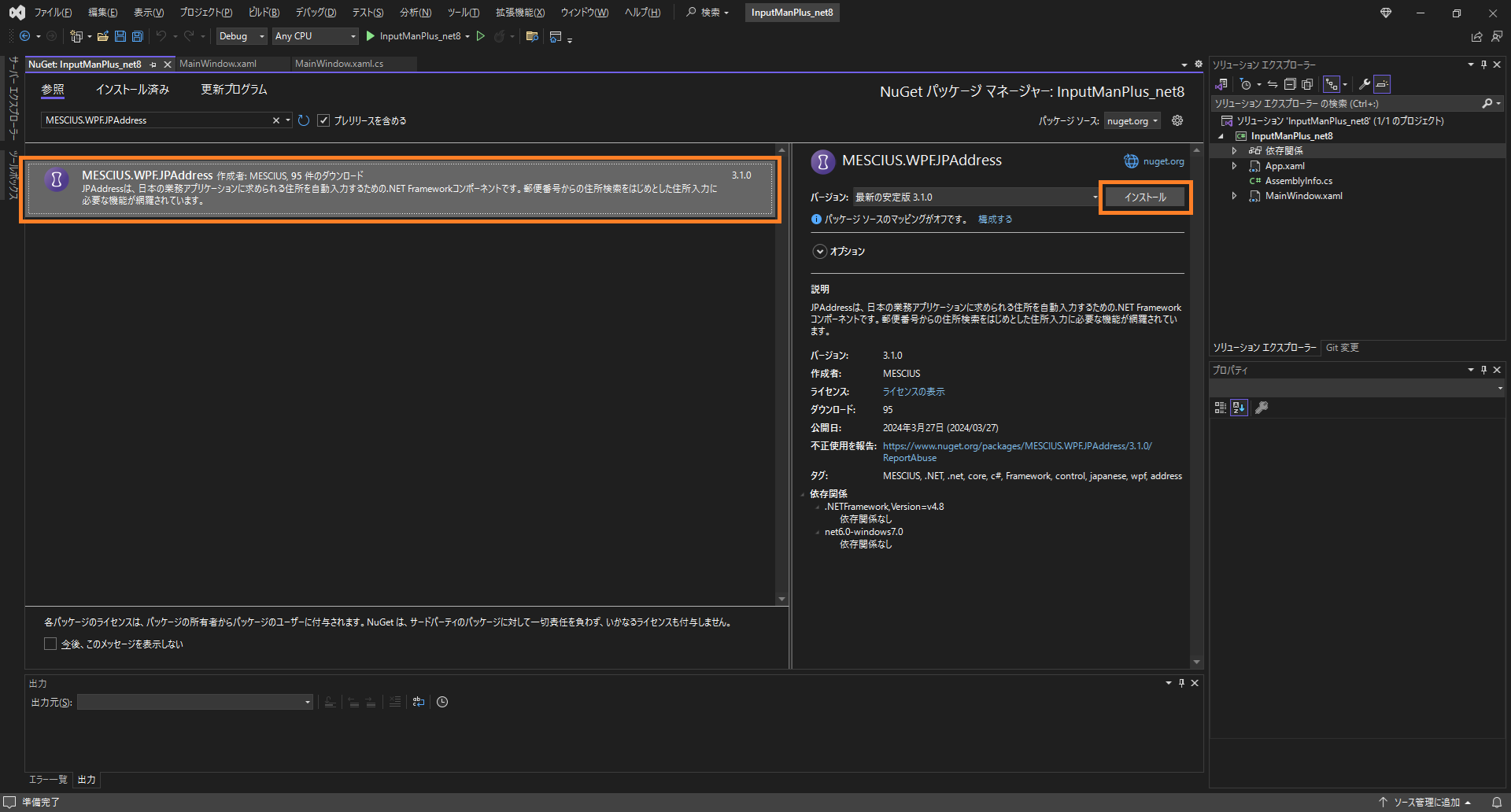This screenshot has width=1511, height=812.
Task: Open the ライセンスの表示 link
Action: pyautogui.click(x=914, y=392)
